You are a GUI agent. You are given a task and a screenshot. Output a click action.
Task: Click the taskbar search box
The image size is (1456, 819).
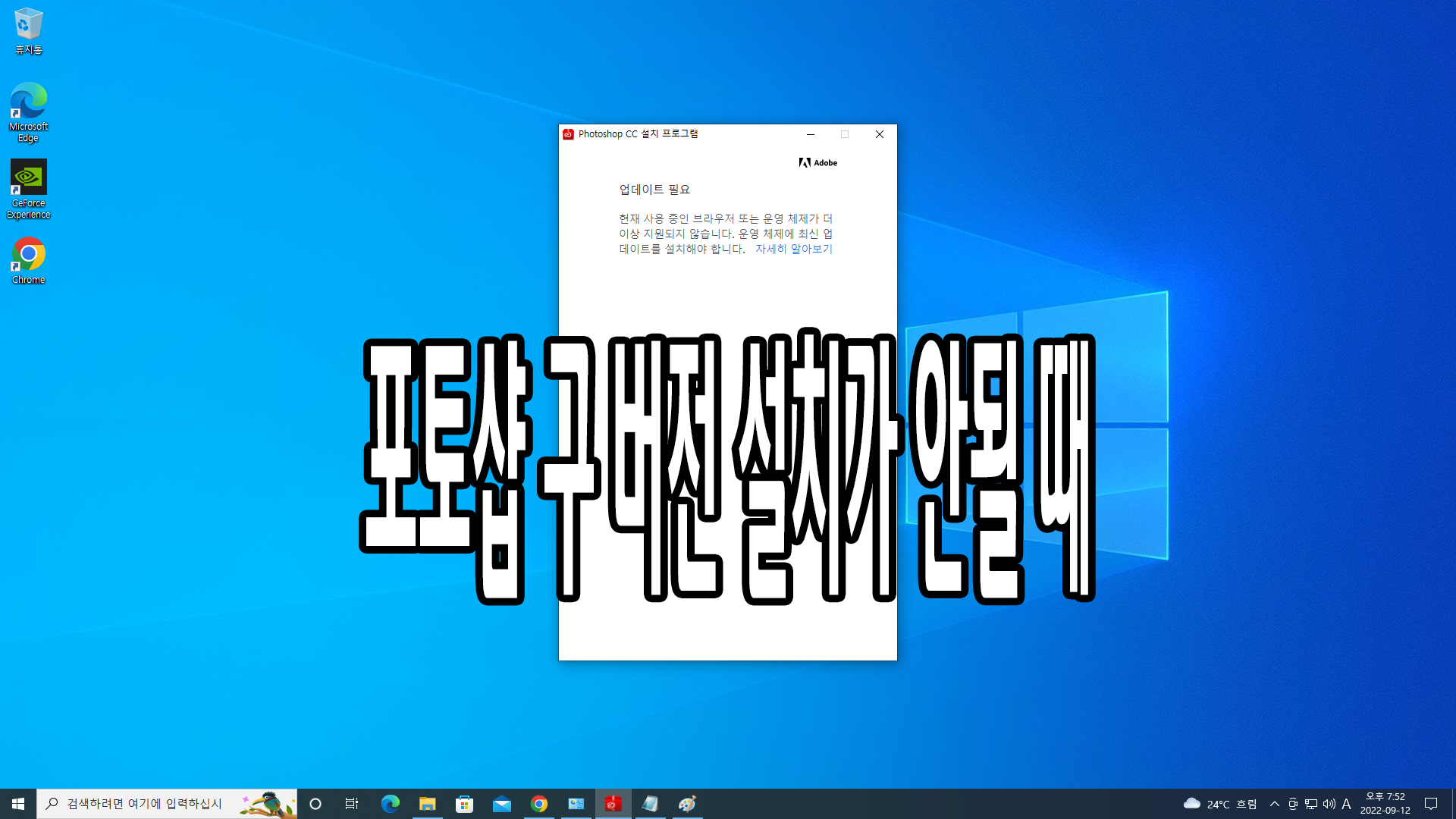click(144, 804)
